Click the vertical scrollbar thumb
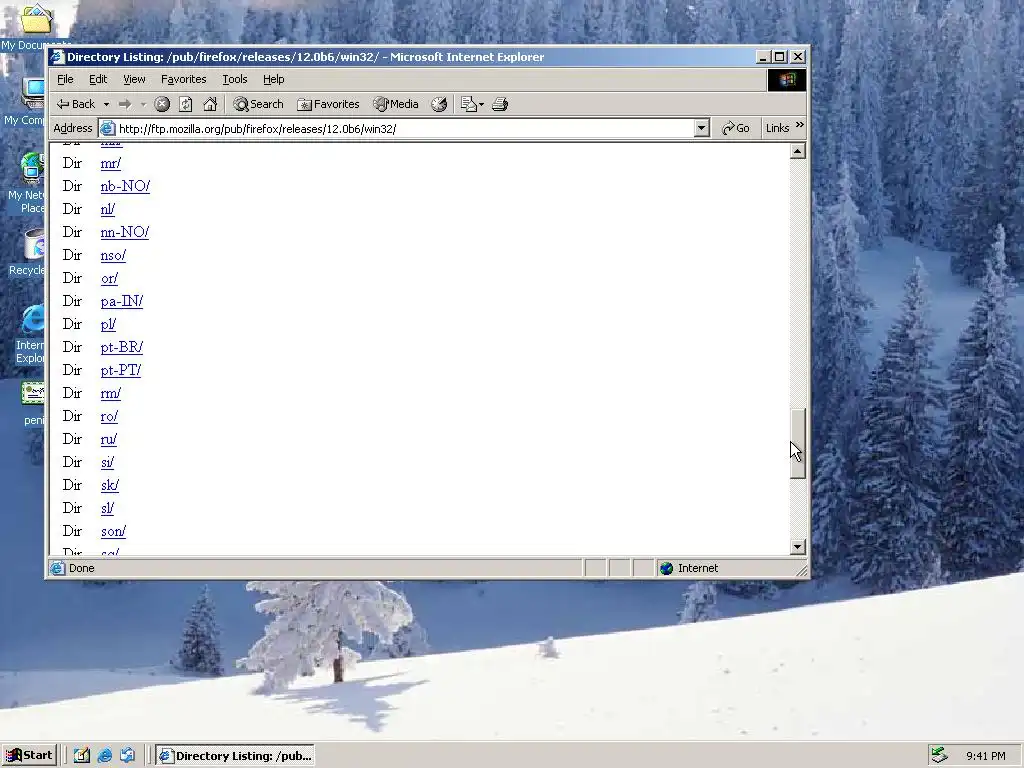Viewport: 1024px width, 768px height. coord(797,444)
